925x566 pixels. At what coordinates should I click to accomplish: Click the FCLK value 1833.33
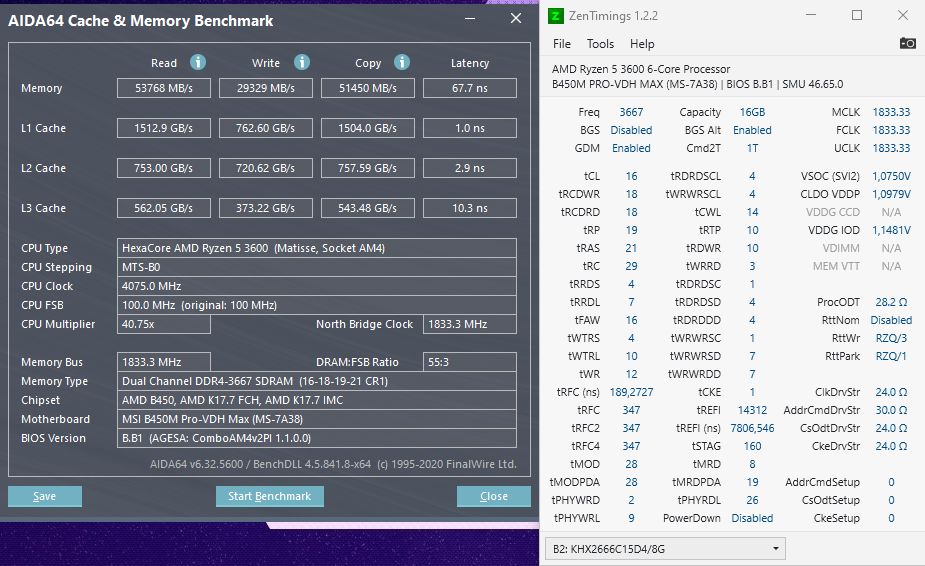(891, 130)
